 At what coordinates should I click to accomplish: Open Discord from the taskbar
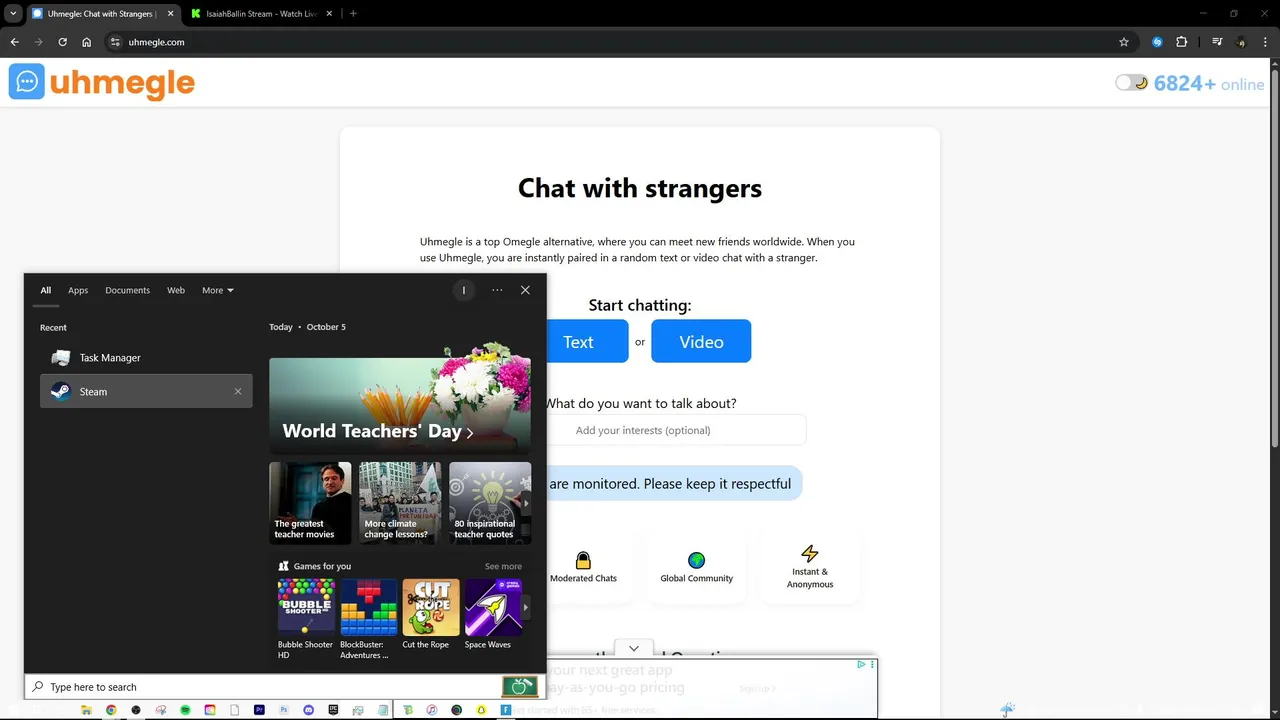coord(308,710)
